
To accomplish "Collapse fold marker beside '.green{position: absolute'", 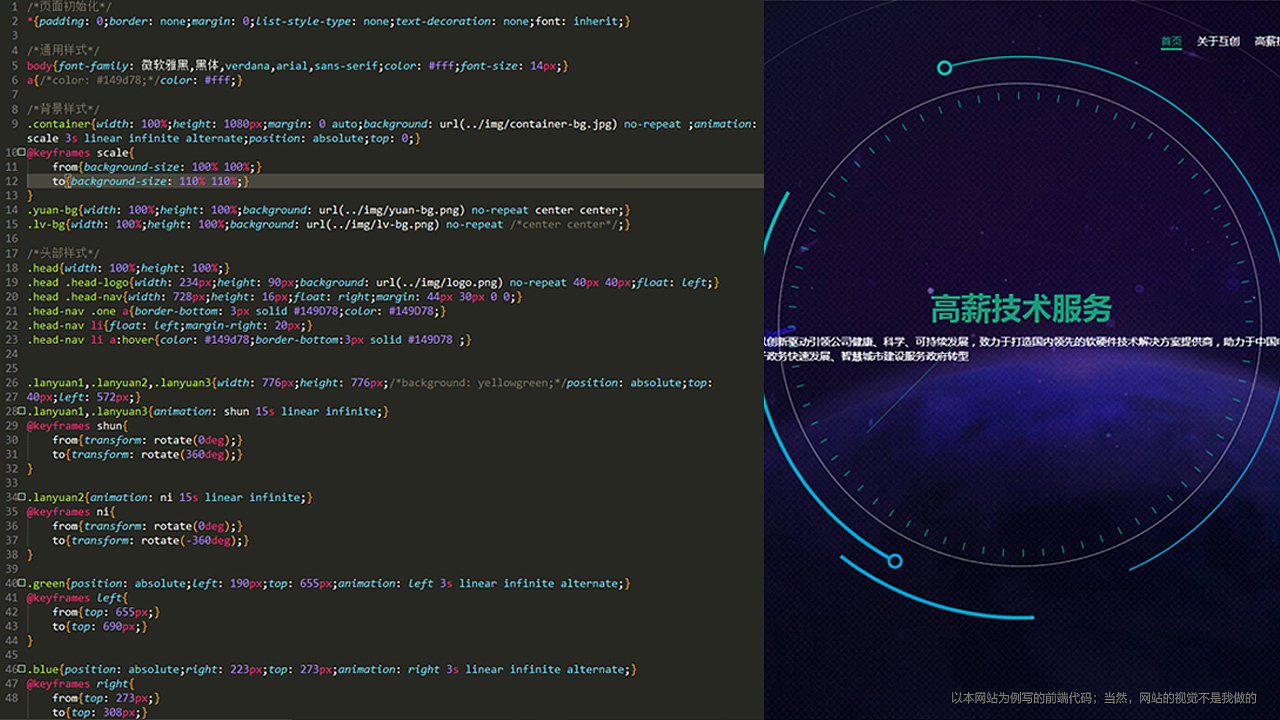I will point(22,583).
